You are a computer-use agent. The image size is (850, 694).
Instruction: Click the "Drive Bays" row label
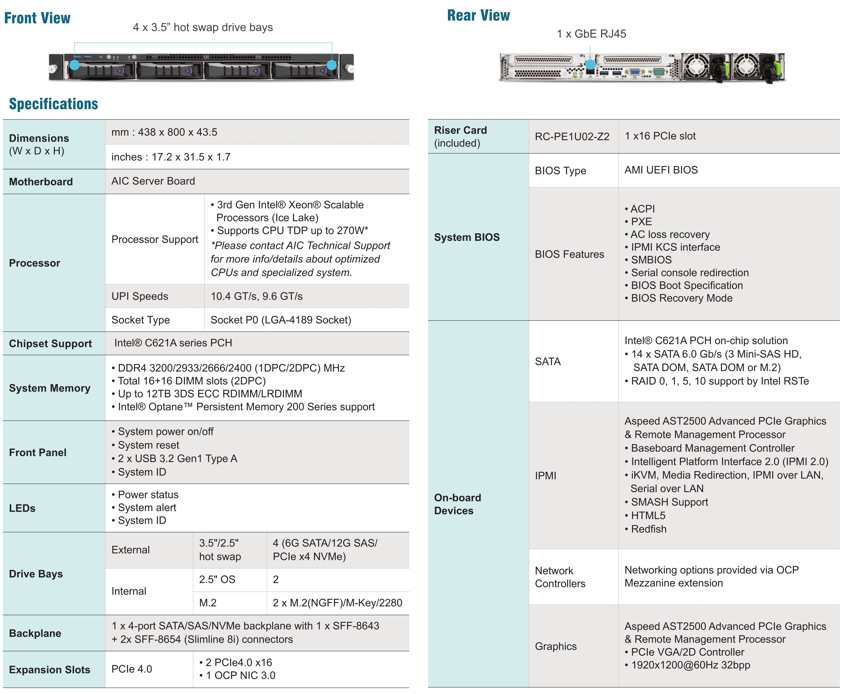(36, 574)
